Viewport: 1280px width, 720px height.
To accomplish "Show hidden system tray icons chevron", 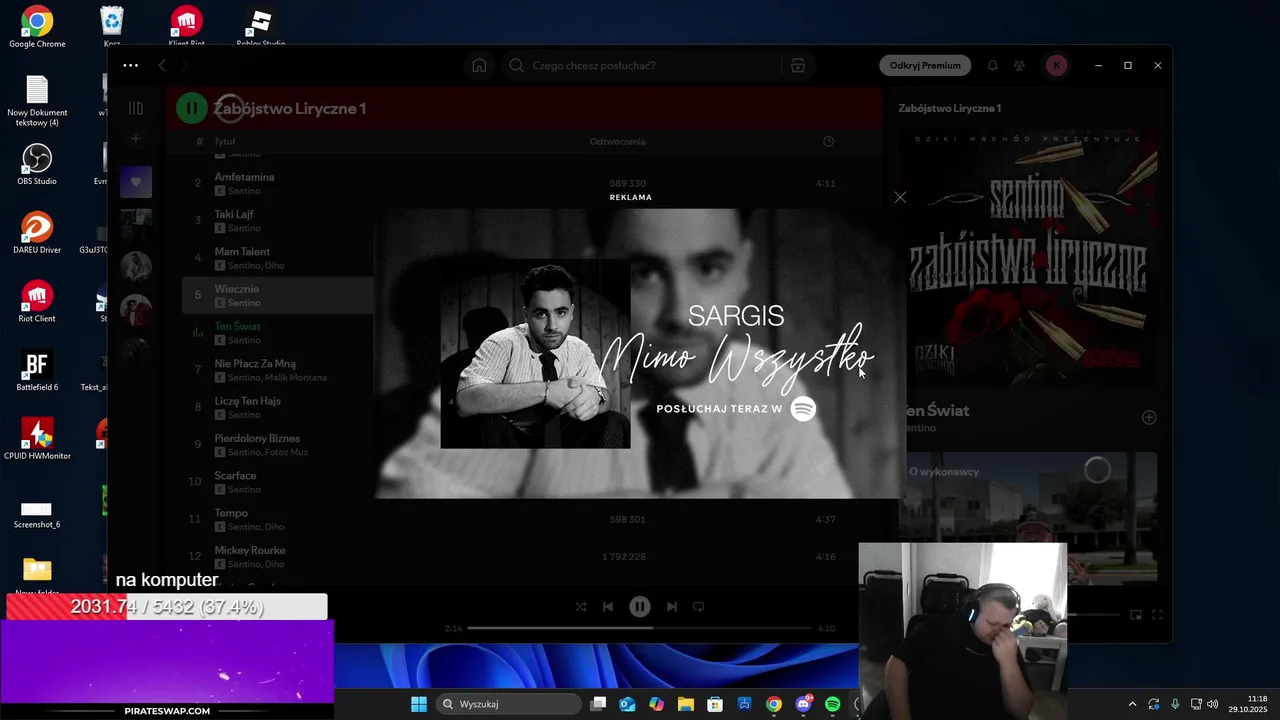I will click(x=1132, y=704).
